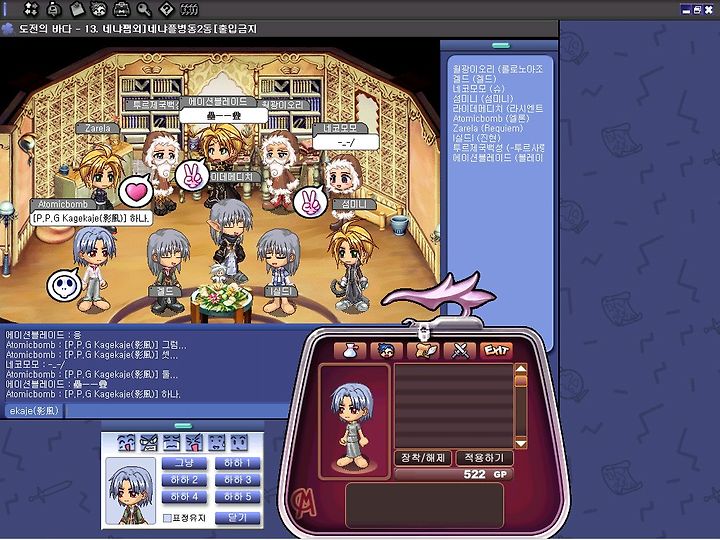Image resolution: width=720 pixels, height=540 pixels.
Task: Click the 하하 3 expression button
Action: pos(237,480)
